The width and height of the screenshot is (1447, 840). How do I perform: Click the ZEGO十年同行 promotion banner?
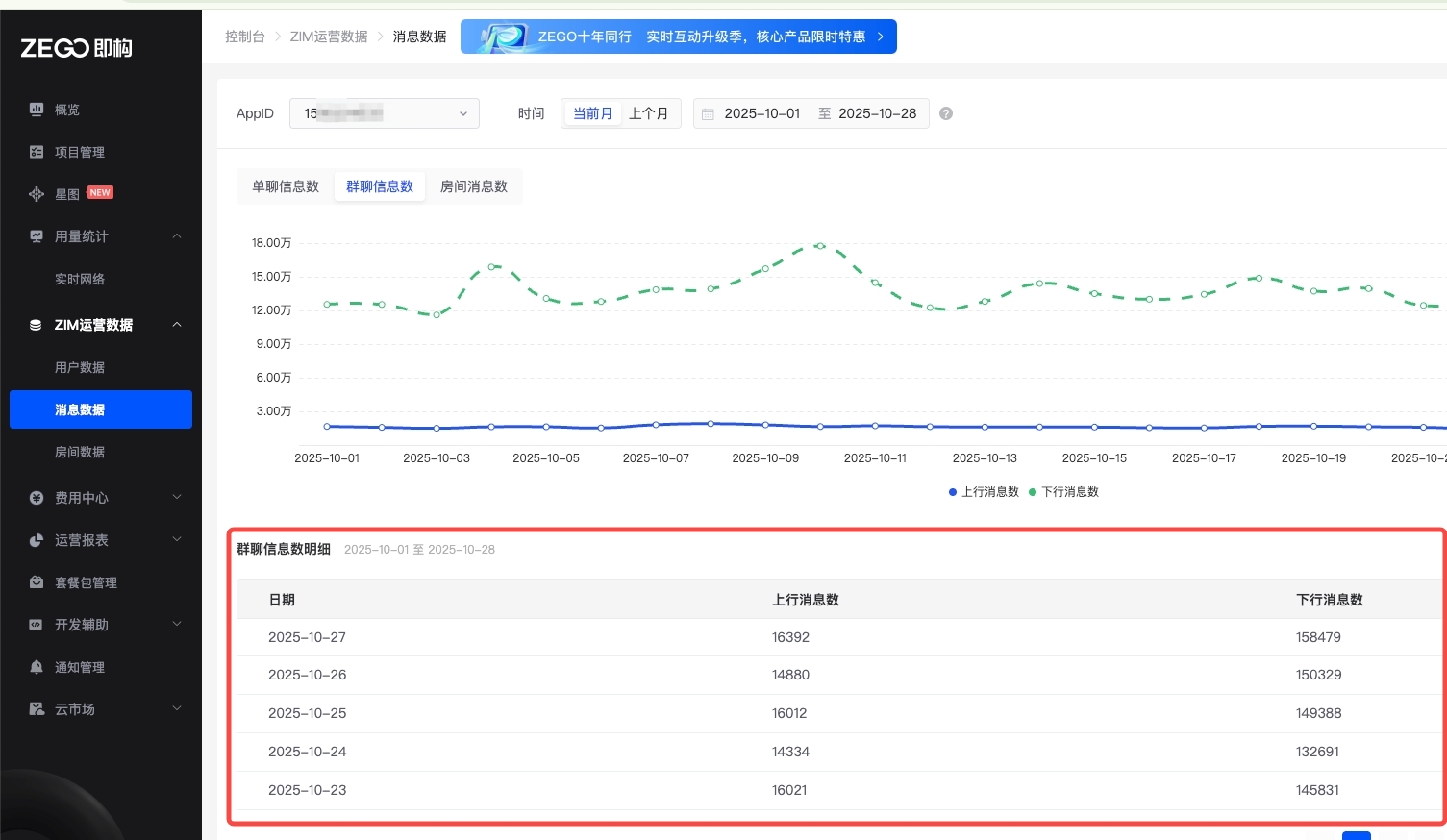coord(678,37)
